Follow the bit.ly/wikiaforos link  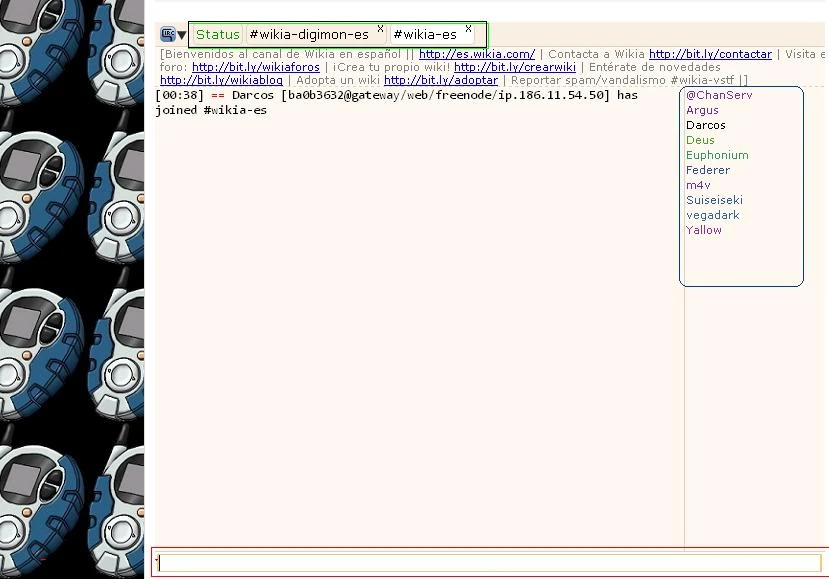click(x=256, y=67)
